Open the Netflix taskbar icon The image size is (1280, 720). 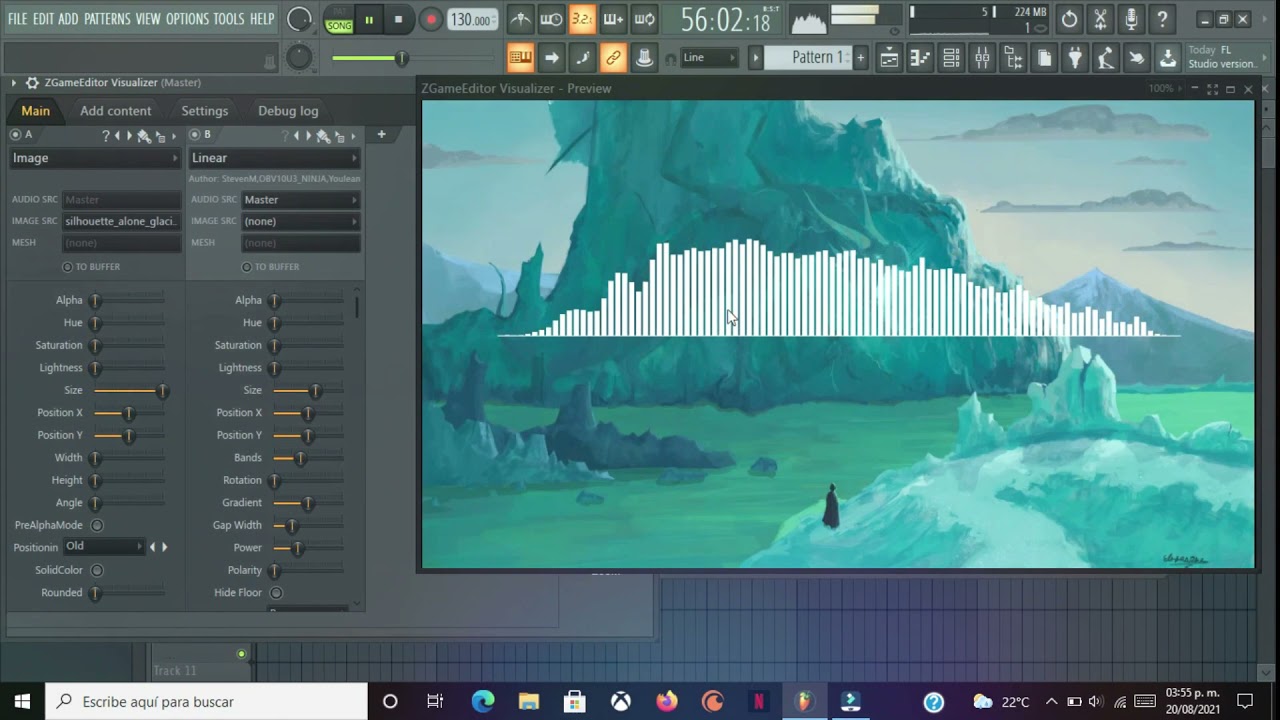759,701
